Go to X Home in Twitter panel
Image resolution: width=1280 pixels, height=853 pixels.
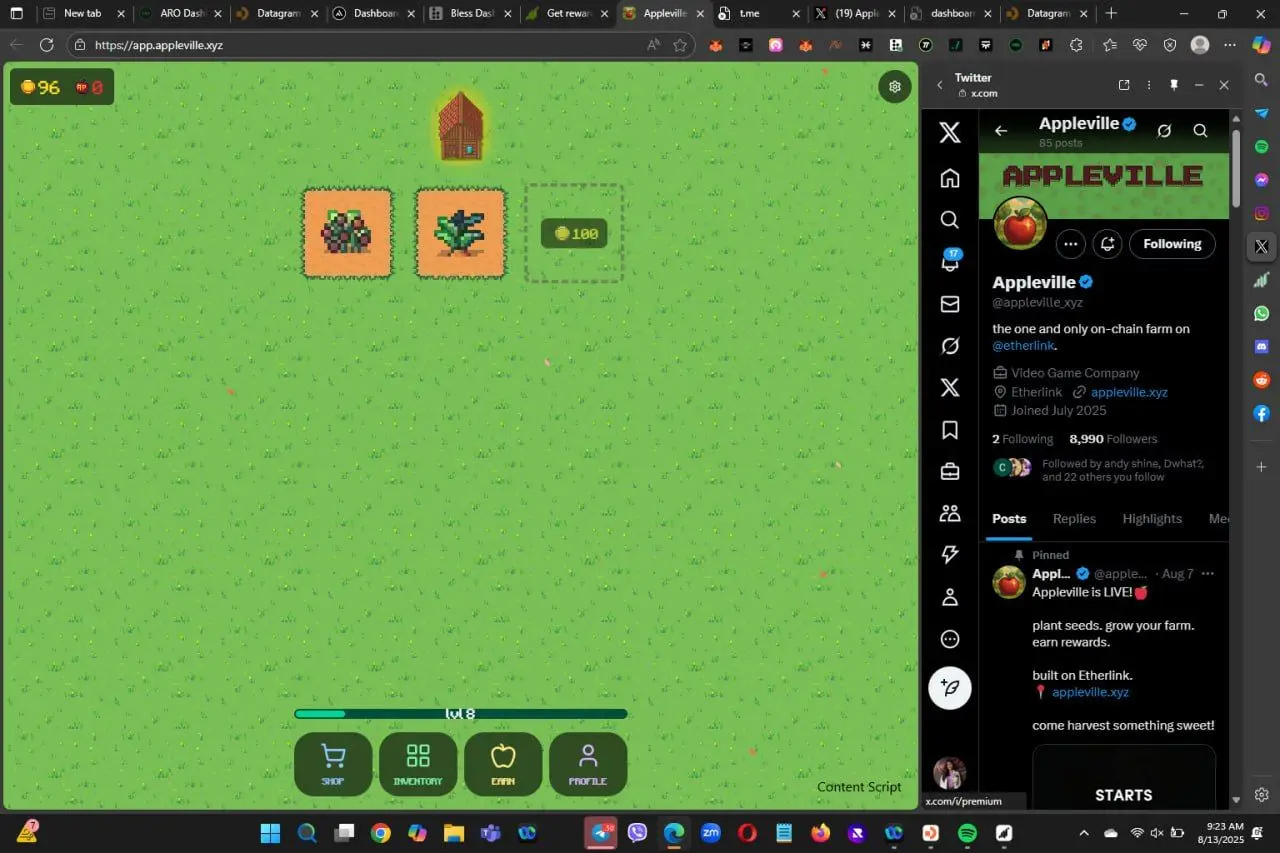click(950, 178)
